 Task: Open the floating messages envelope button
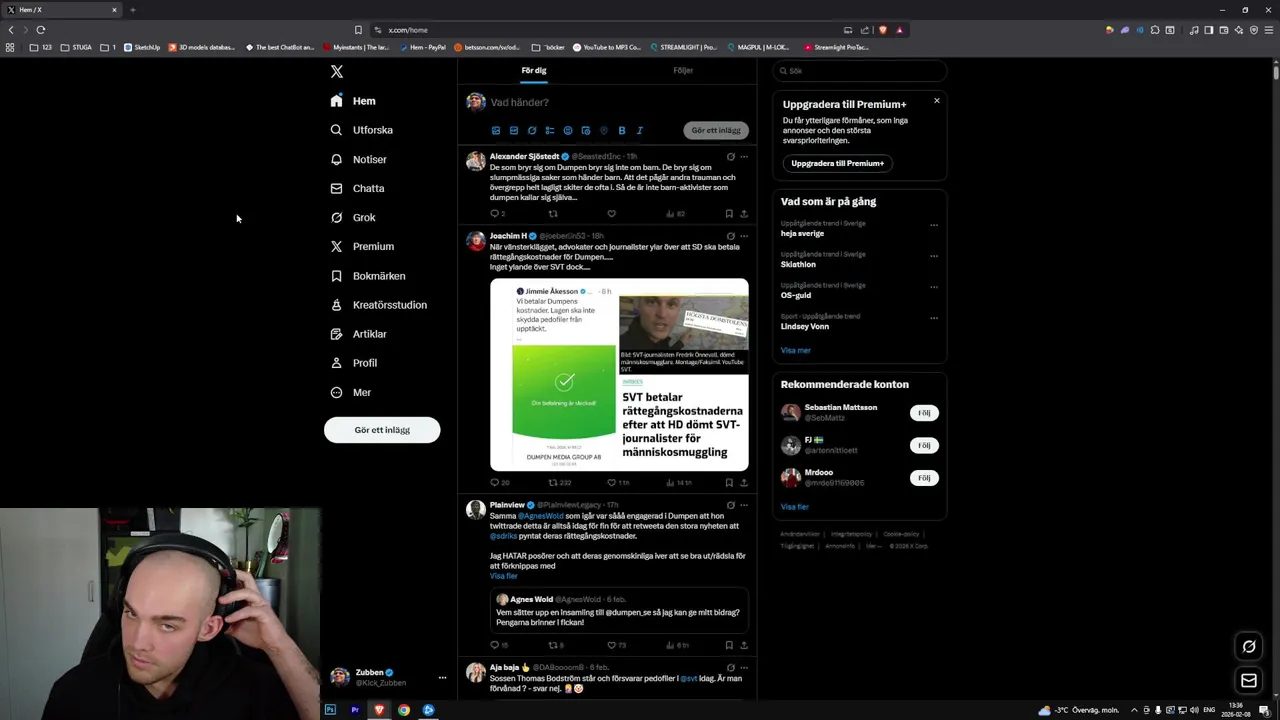1249,681
